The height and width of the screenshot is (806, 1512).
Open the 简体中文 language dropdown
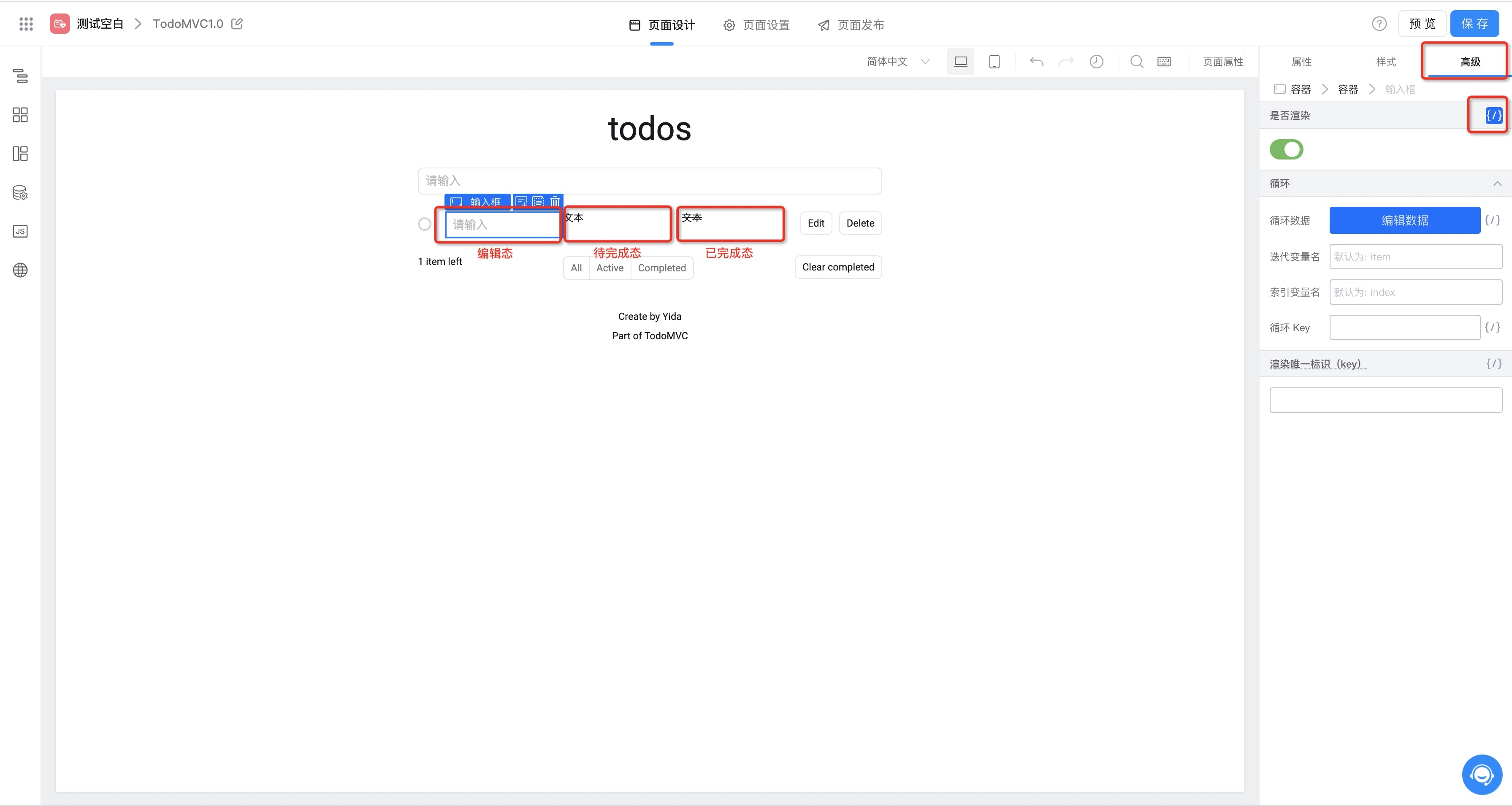[897, 62]
